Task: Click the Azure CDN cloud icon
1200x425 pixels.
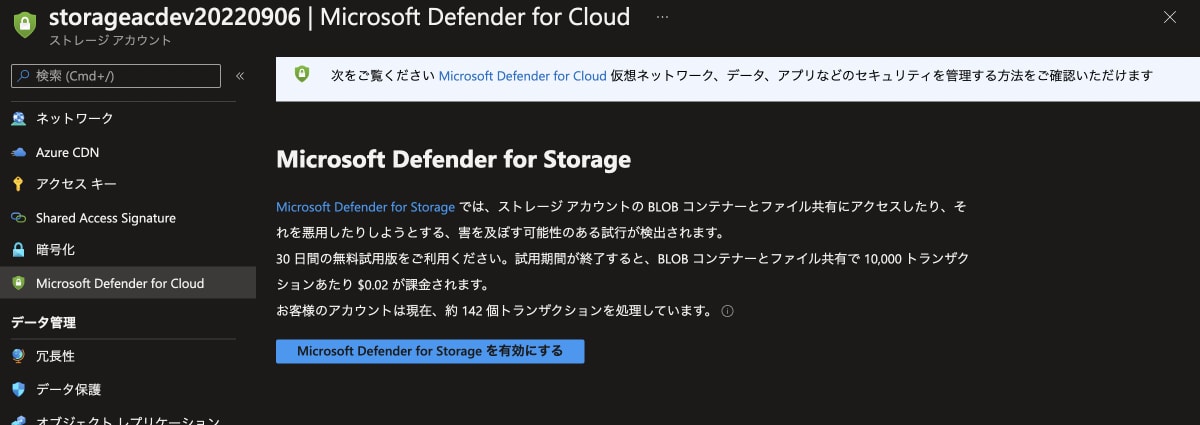Action: coord(18,152)
